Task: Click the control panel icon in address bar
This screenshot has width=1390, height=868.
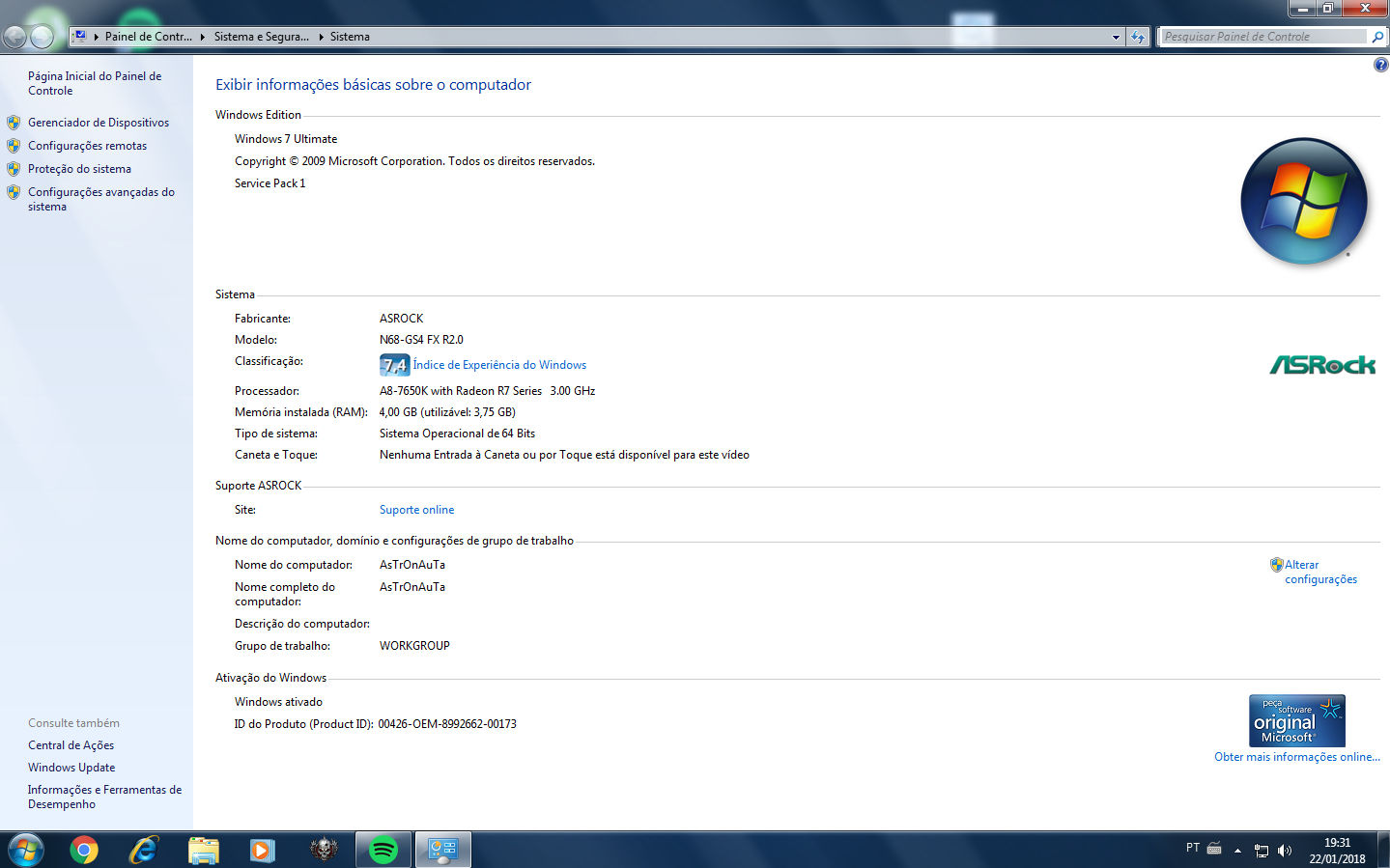Action: (80, 37)
